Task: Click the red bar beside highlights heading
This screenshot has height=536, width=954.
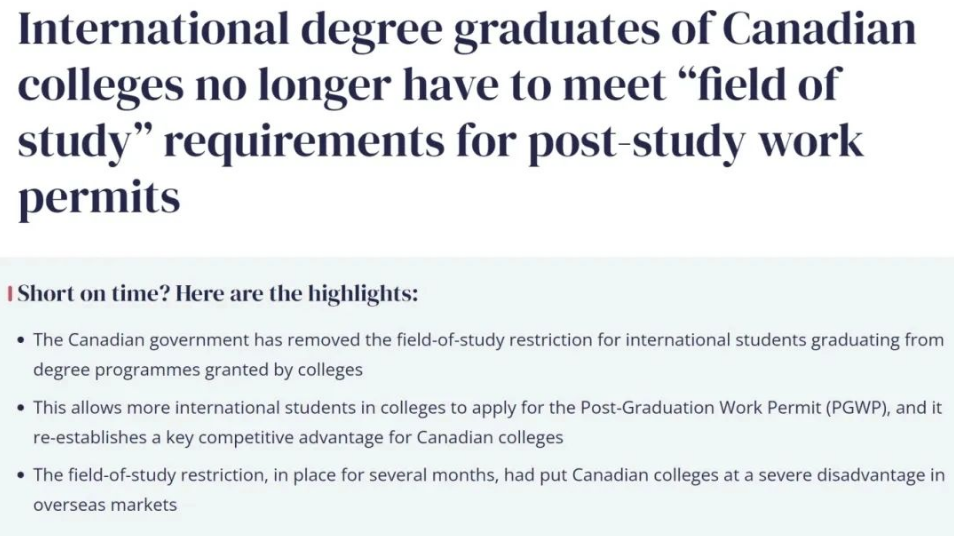Action: coord(10,294)
